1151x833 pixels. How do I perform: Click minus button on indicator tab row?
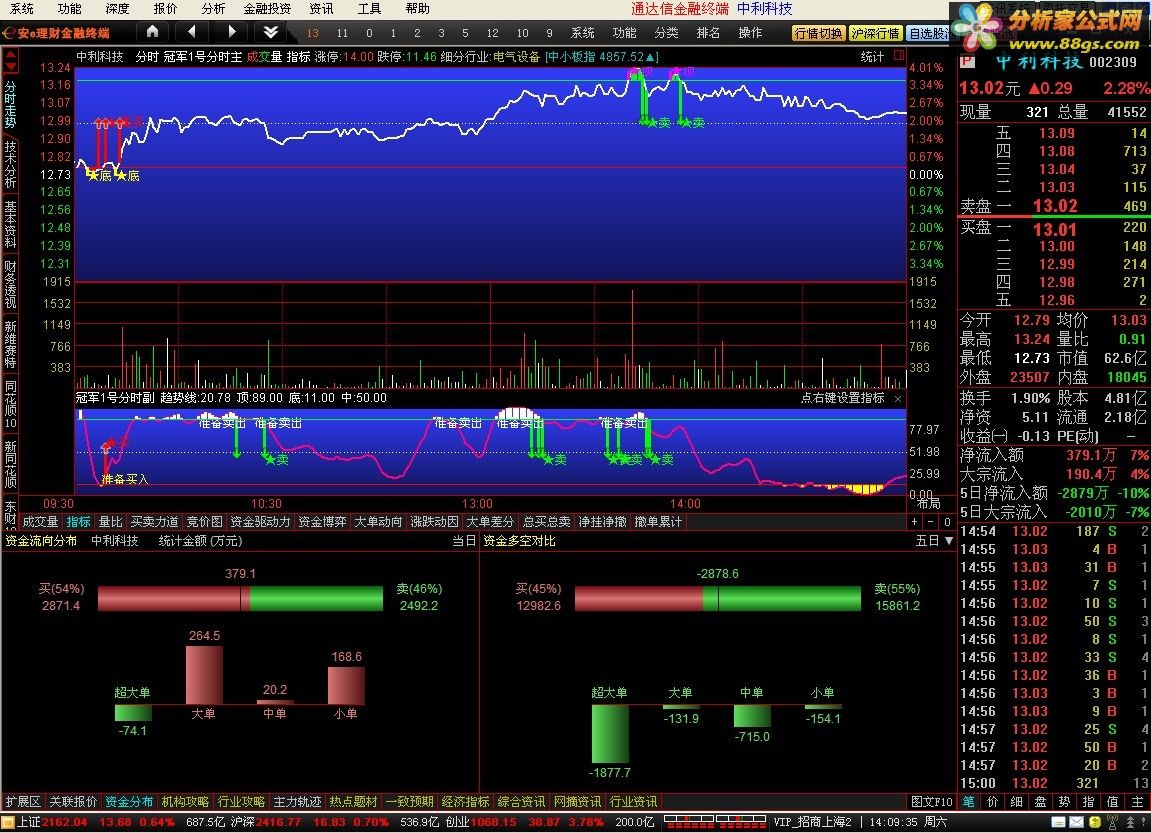click(x=931, y=522)
